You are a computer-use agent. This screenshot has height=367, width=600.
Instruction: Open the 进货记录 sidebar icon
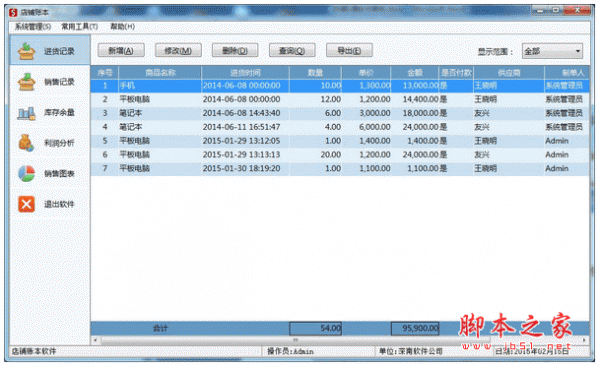[x=26, y=51]
